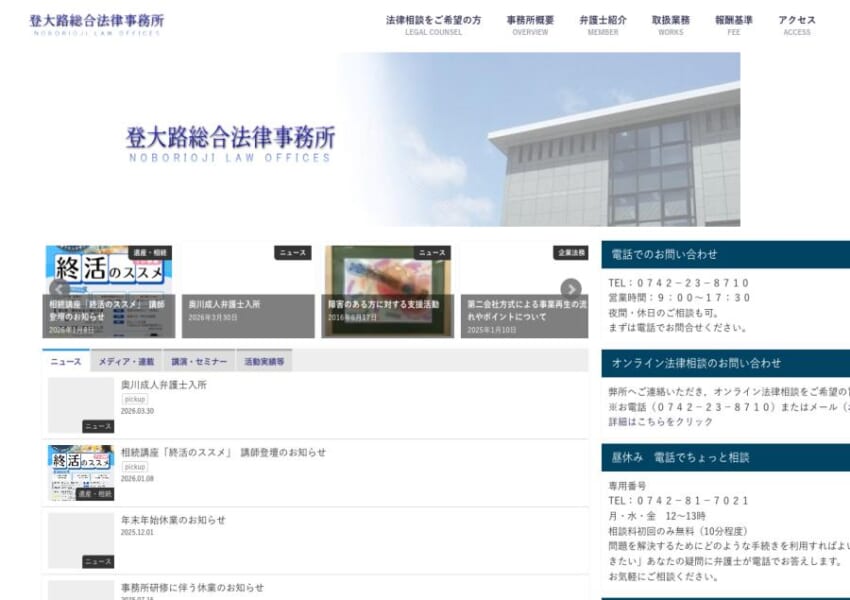The width and height of the screenshot is (850, 600).
Task: Open 事務所概要 OVERVIEW menu
Action: pos(530,25)
